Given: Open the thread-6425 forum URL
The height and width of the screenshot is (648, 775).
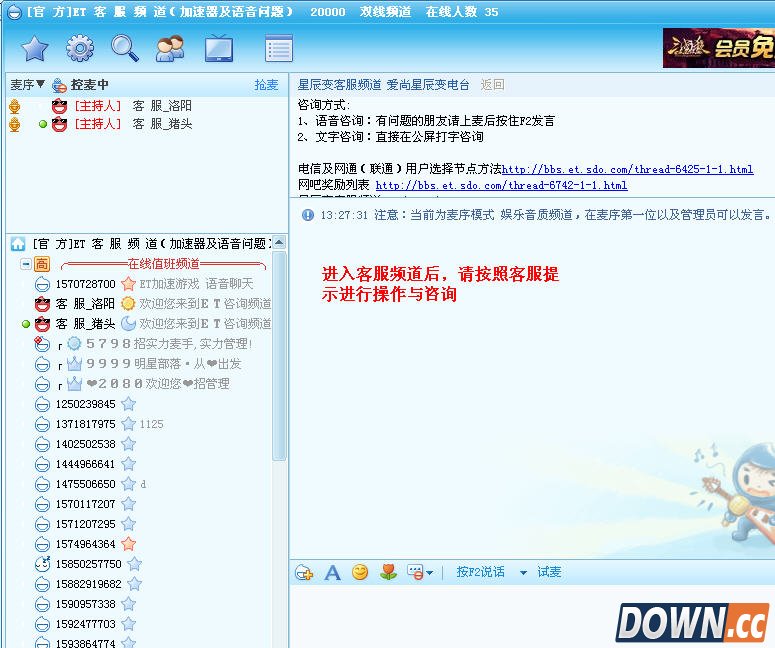Looking at the screenshot, I should (x=628, y=169).
